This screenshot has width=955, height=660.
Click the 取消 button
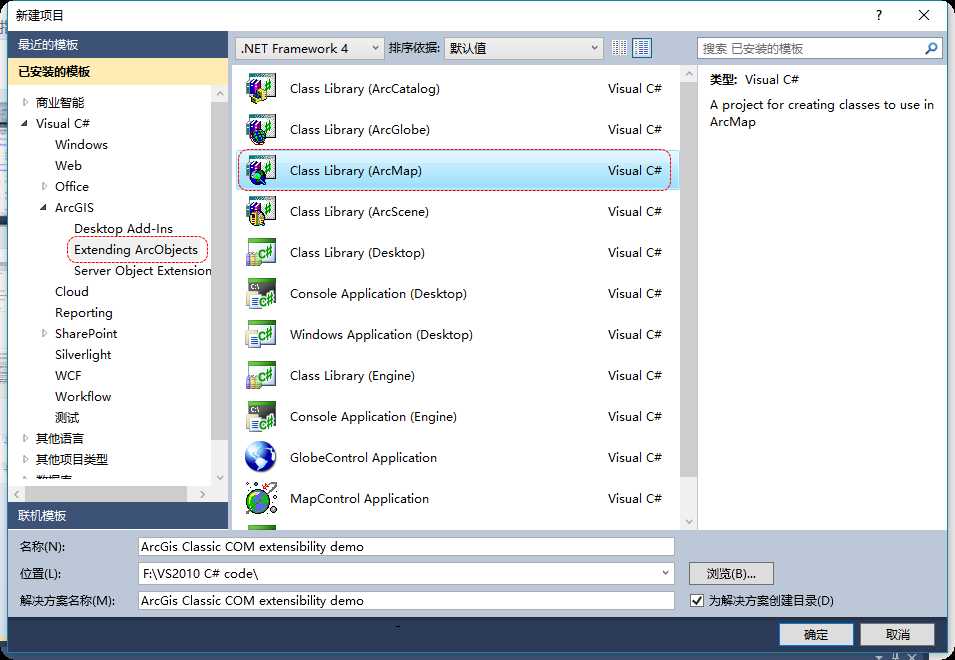tap(897, 634)
